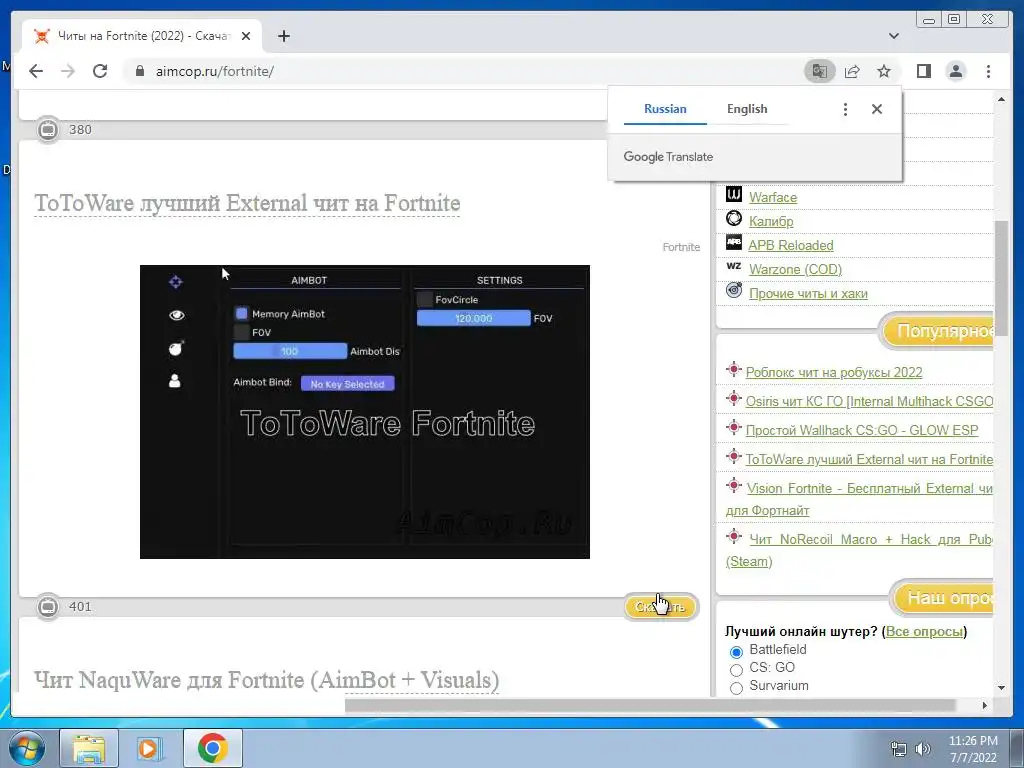
Task: Open Osiris чит КС ГО link
Action: click(x=869, y=402)
